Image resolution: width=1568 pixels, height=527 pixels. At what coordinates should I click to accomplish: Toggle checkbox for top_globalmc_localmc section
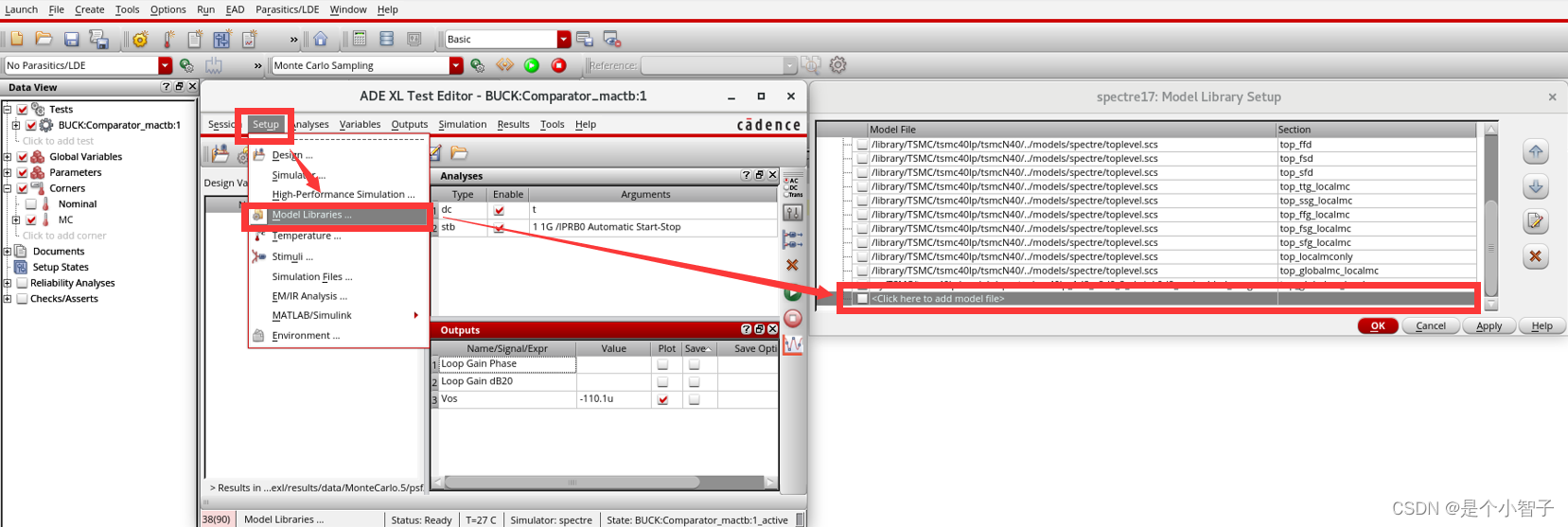pos(862,271)
